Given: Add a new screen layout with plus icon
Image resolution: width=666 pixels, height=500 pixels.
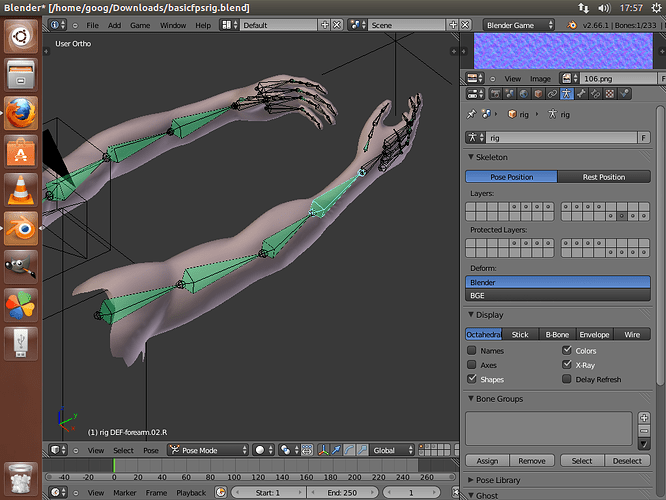Looking at the screenshot, I should tap(325, 25).
